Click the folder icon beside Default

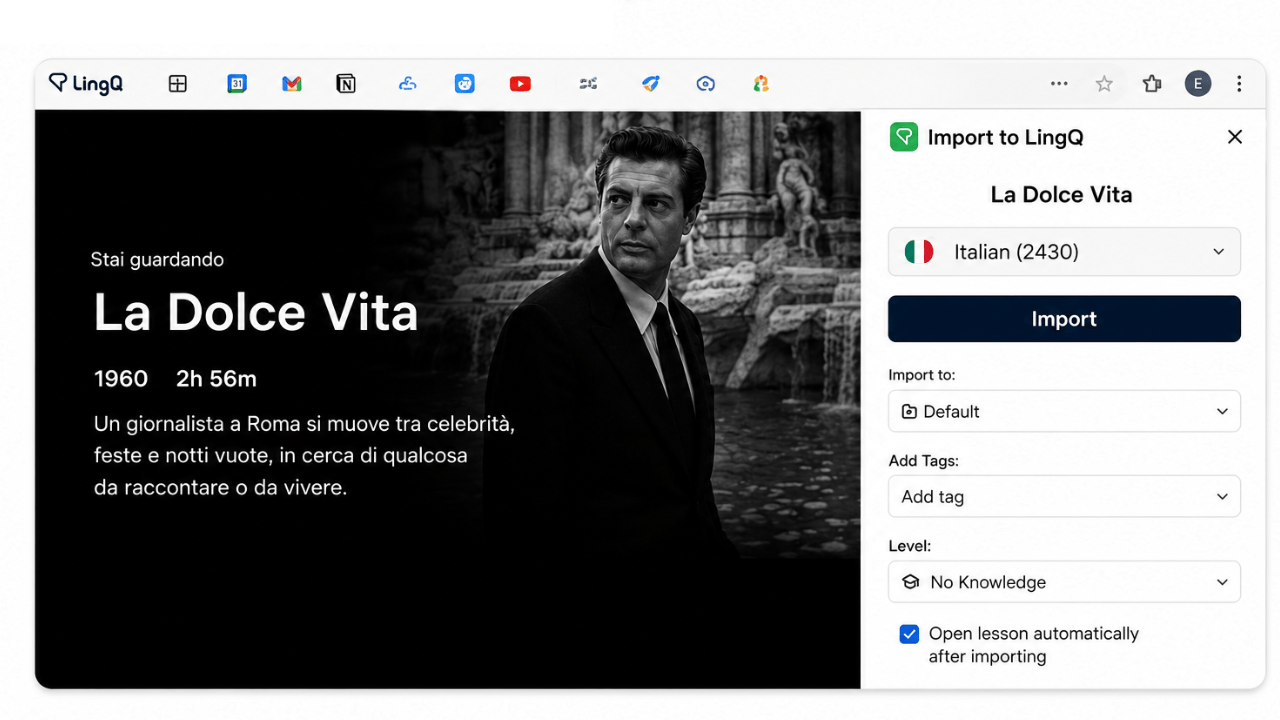[909, 411]
